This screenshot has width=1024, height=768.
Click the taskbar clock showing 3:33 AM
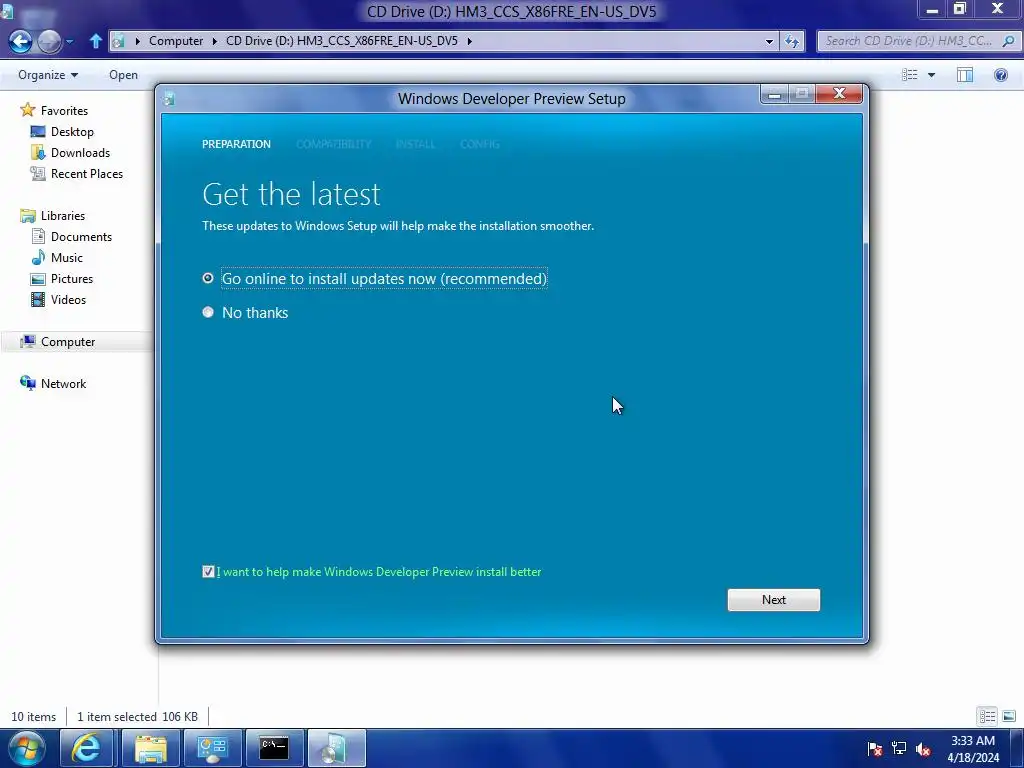[973, 749]
